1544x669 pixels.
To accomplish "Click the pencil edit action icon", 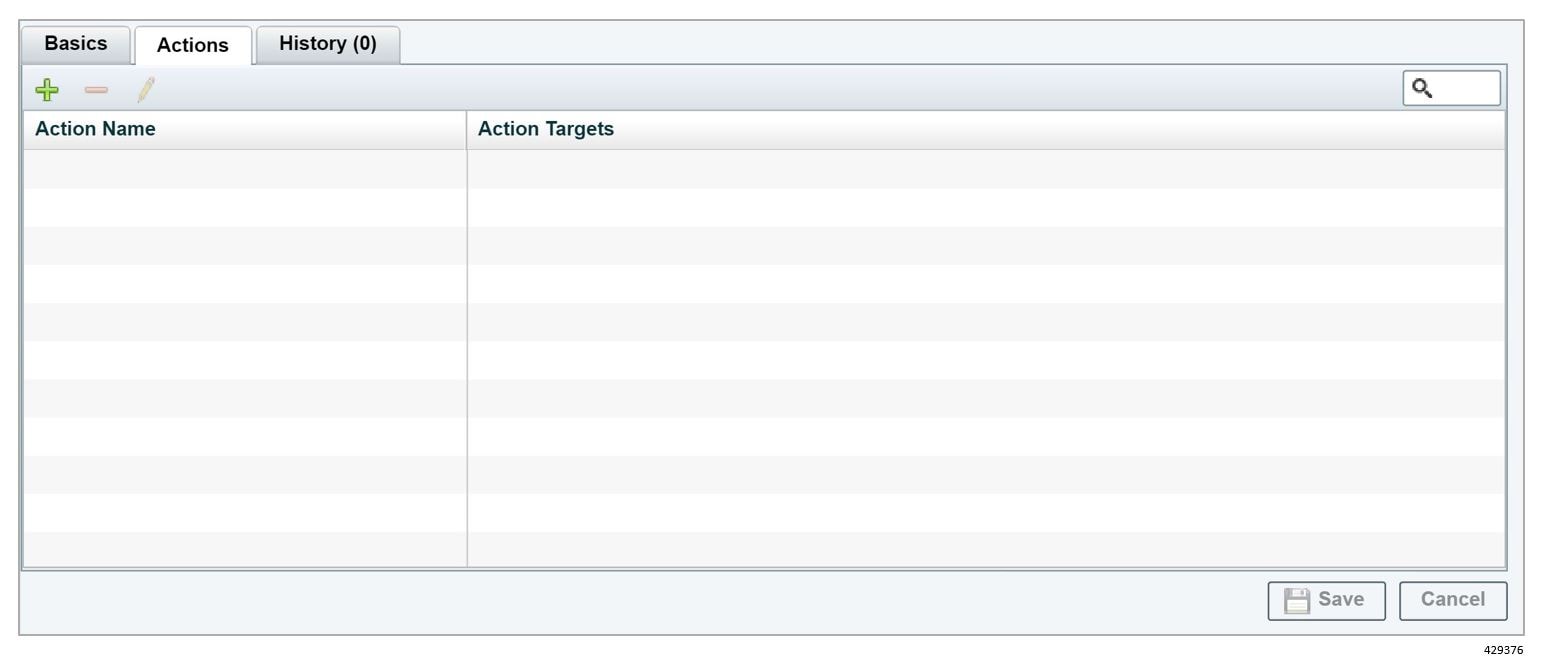I will (x=146, y=90).
